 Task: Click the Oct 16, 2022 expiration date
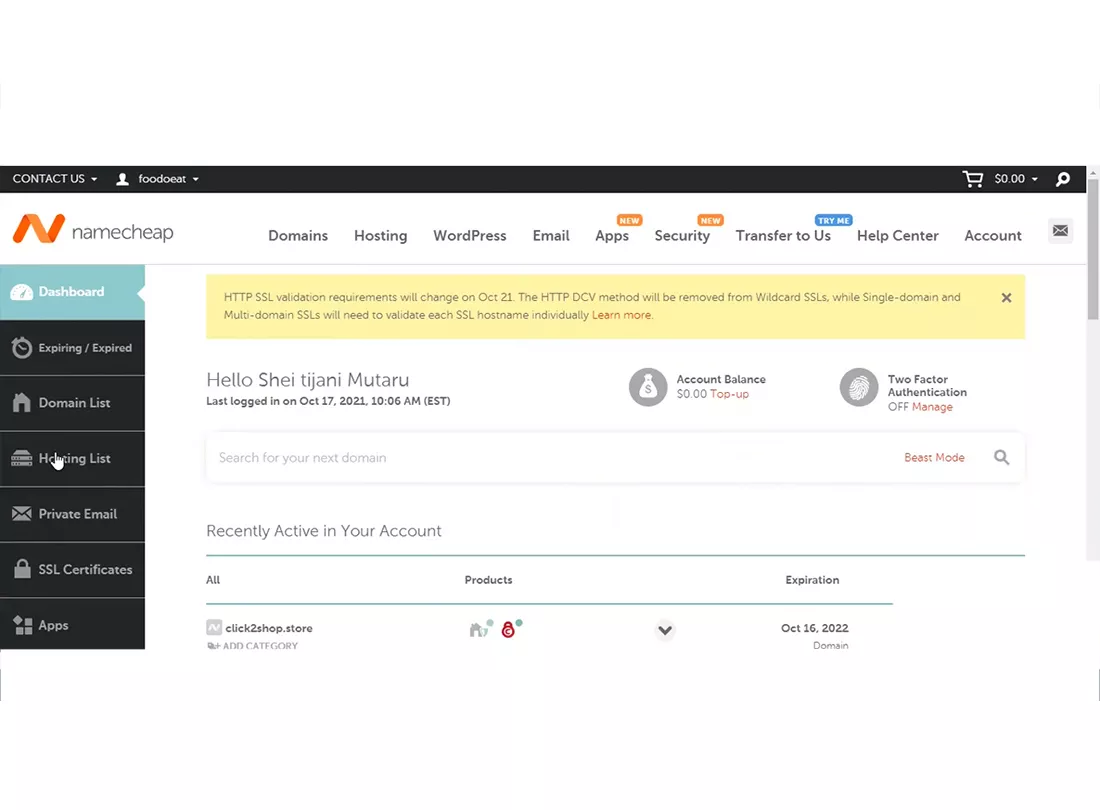click(814, 628)
